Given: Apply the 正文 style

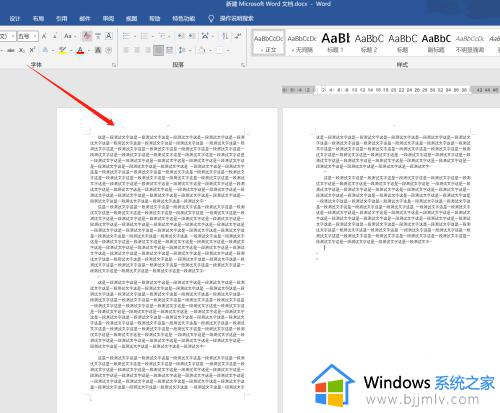Looking at the screenshot, I should coord(268,43).
